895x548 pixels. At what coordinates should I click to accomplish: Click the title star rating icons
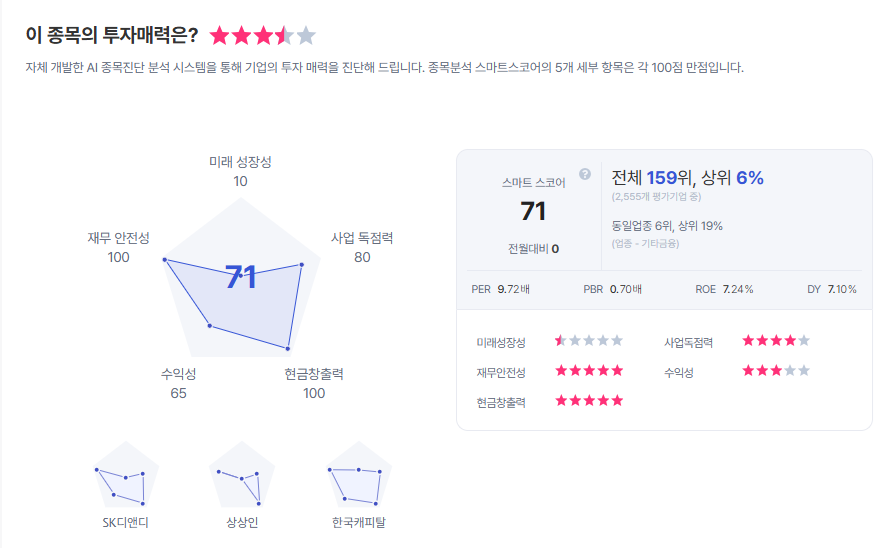262,36
